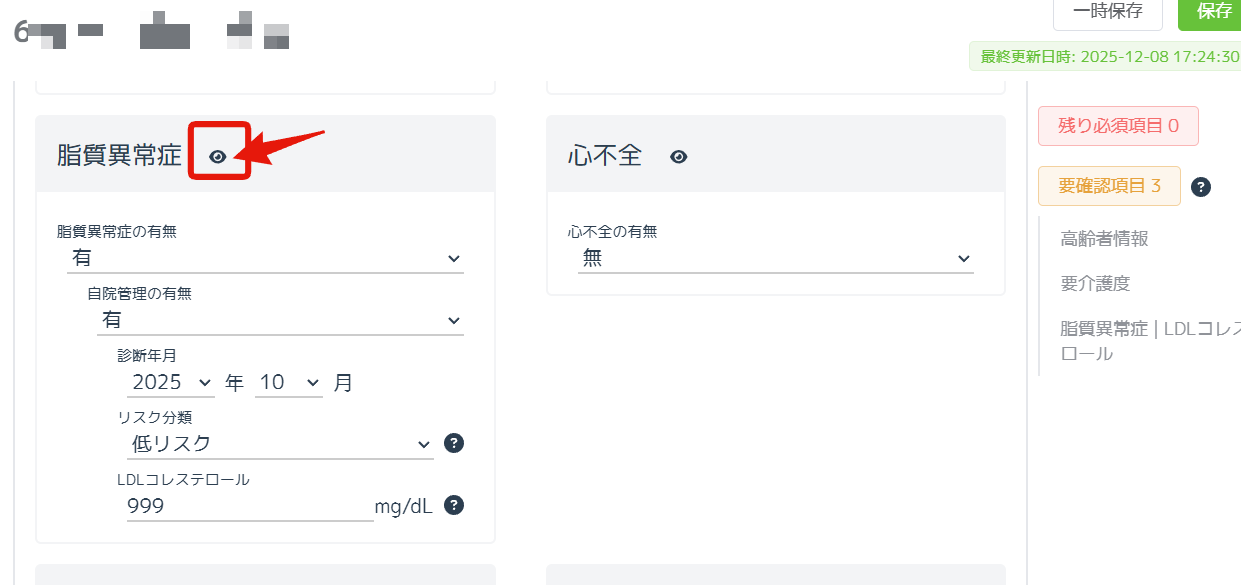Click the 脂質異常症 section header title
Image resolution: width=1241 pixels, height=585 pixels.
click(x=119, y=155)
